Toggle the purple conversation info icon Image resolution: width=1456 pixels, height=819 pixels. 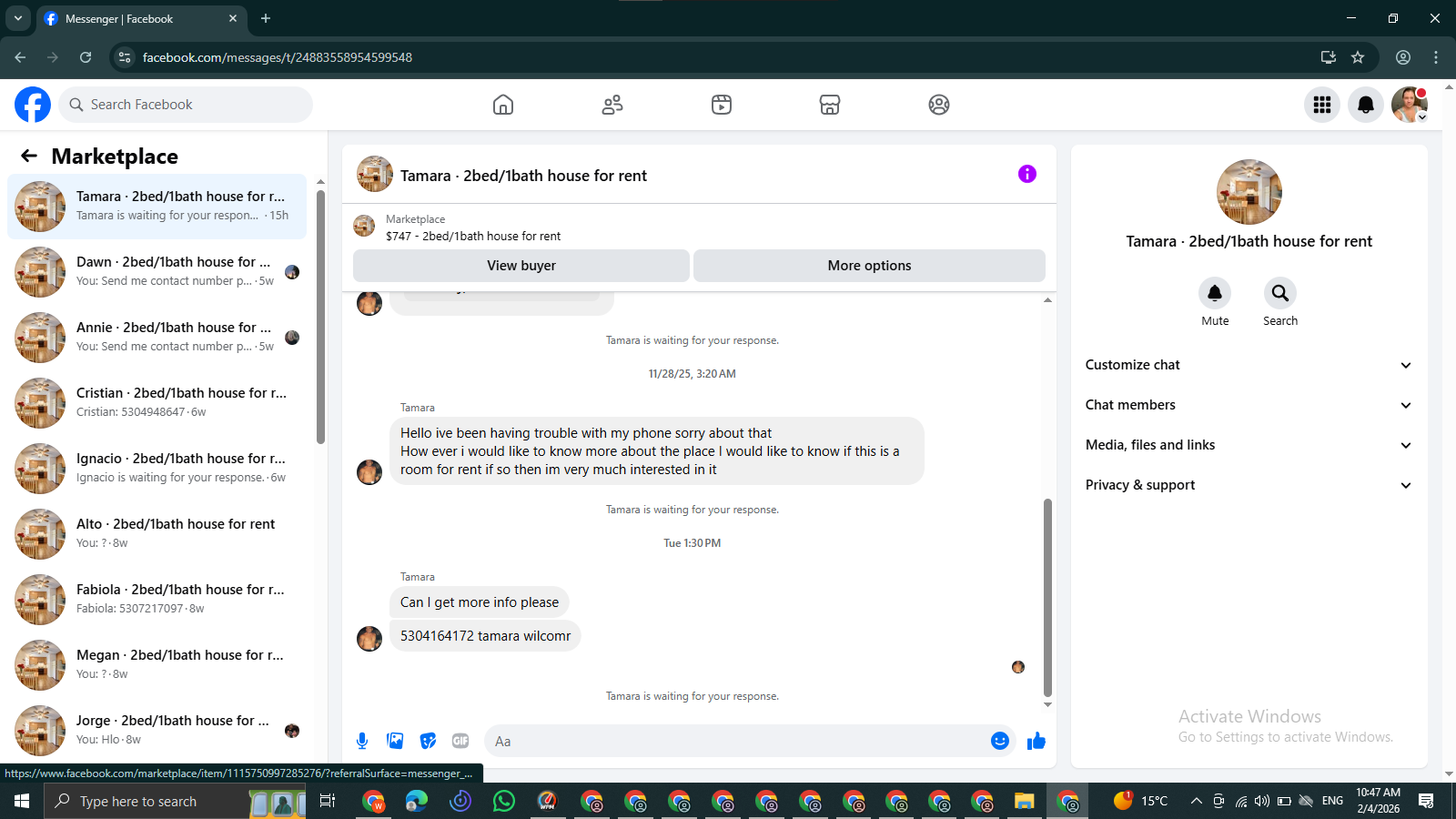[1027, 174]
